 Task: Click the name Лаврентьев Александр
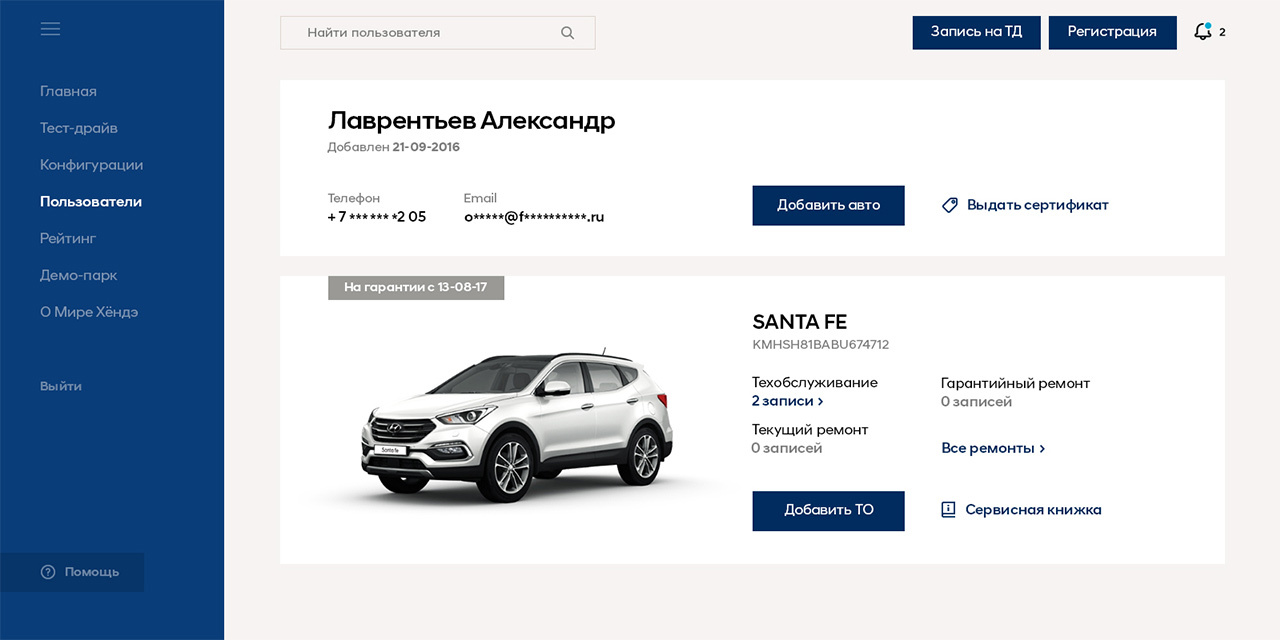coord(472,121)
